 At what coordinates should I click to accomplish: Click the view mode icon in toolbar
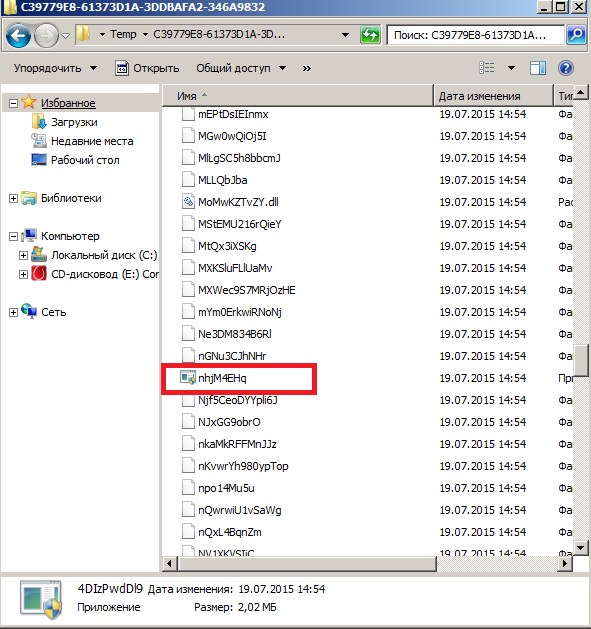[x=487, y=68]
